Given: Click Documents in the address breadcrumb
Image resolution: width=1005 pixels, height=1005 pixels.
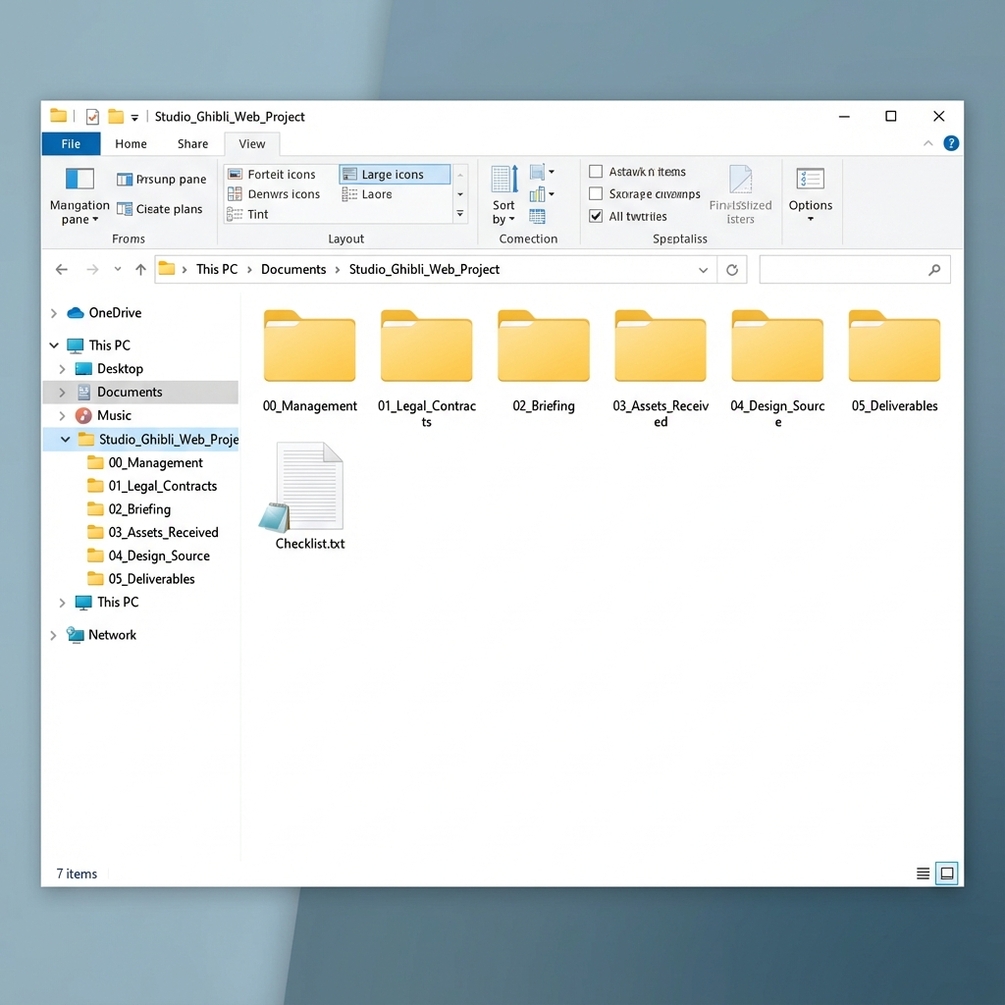Looking at the screenshot, I should click(294, 270).
